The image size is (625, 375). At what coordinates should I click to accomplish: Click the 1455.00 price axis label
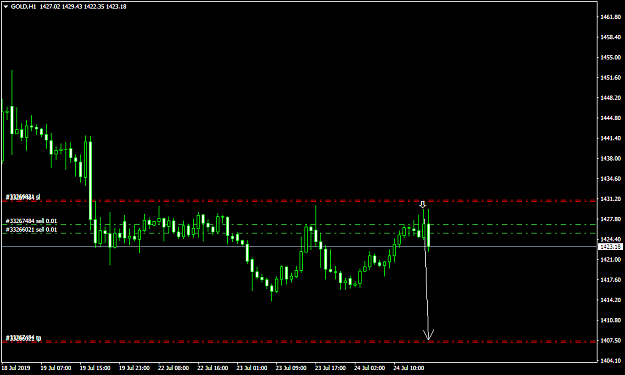(610, 57)
